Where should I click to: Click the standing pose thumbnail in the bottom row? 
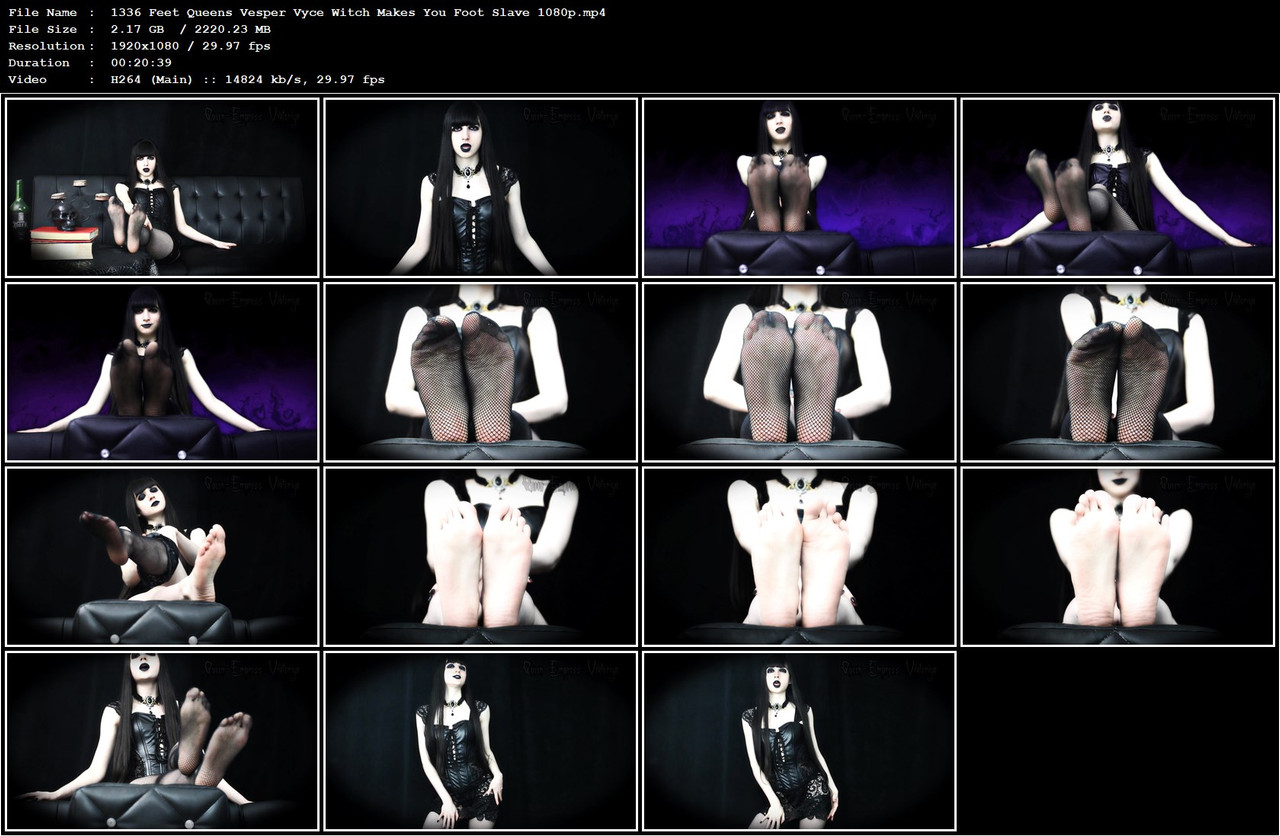pyautogui.click(x=480, y=741)
